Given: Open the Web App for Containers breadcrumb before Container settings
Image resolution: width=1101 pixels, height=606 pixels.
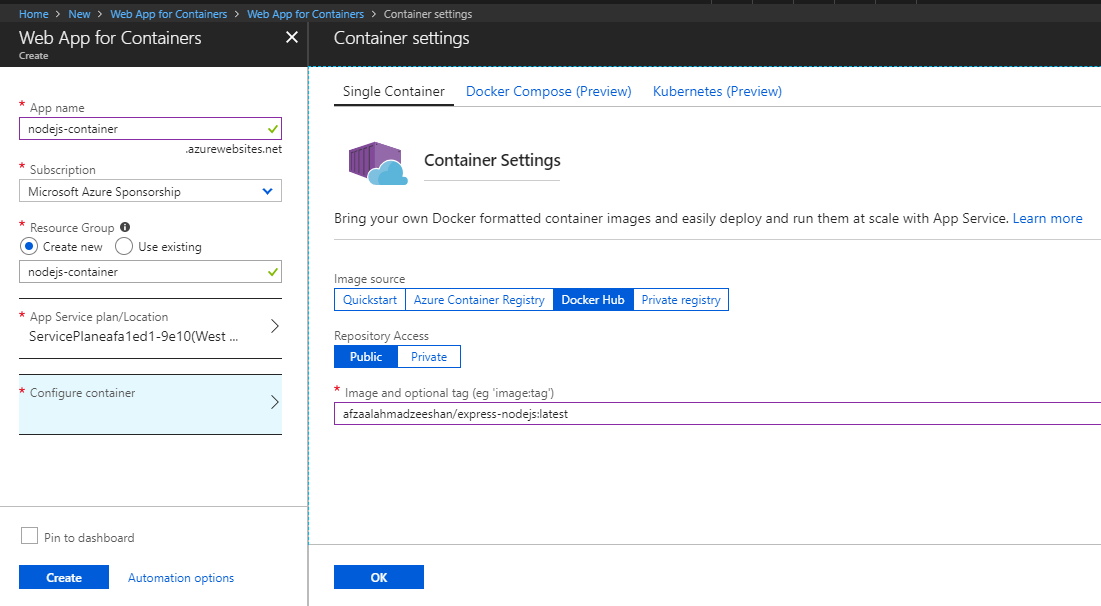Looking at the screenshot, I should [x=305, y=14].
